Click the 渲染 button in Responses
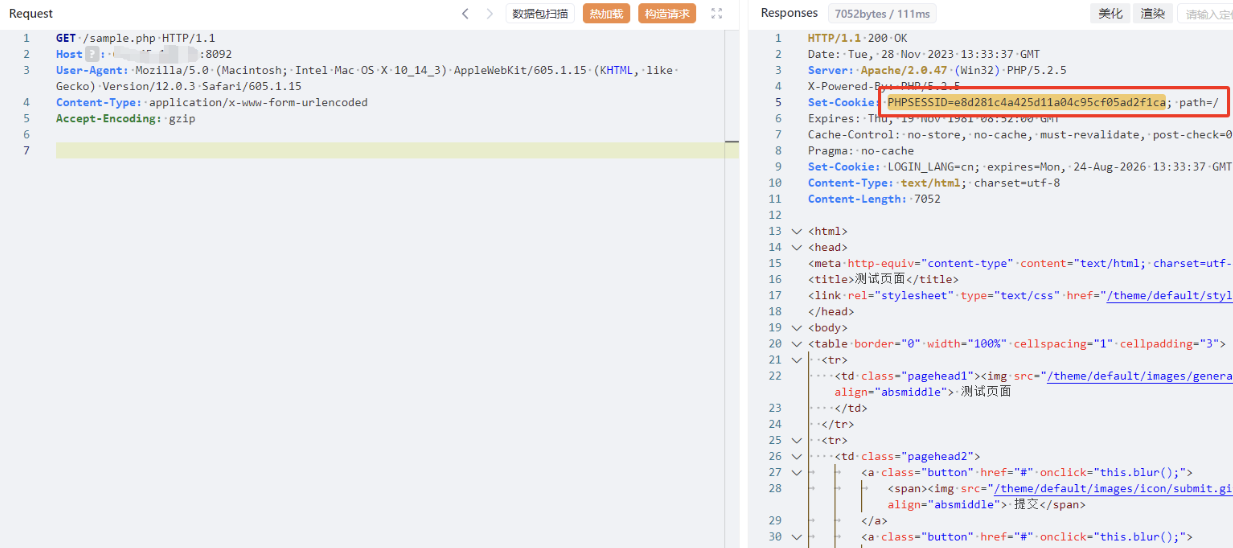The image size is (1233, 548). [1153, 13]
